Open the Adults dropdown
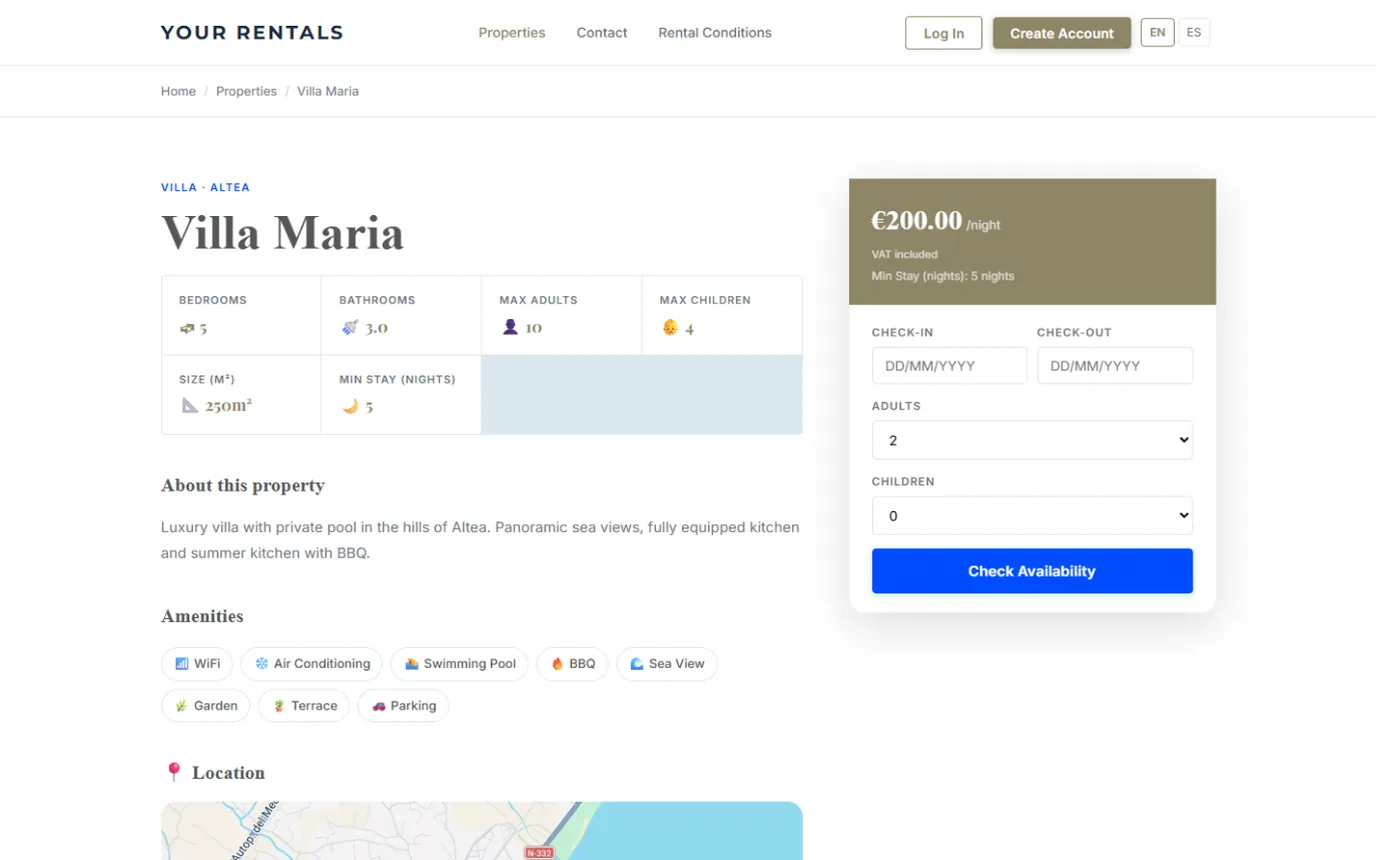 (1032, 440)
